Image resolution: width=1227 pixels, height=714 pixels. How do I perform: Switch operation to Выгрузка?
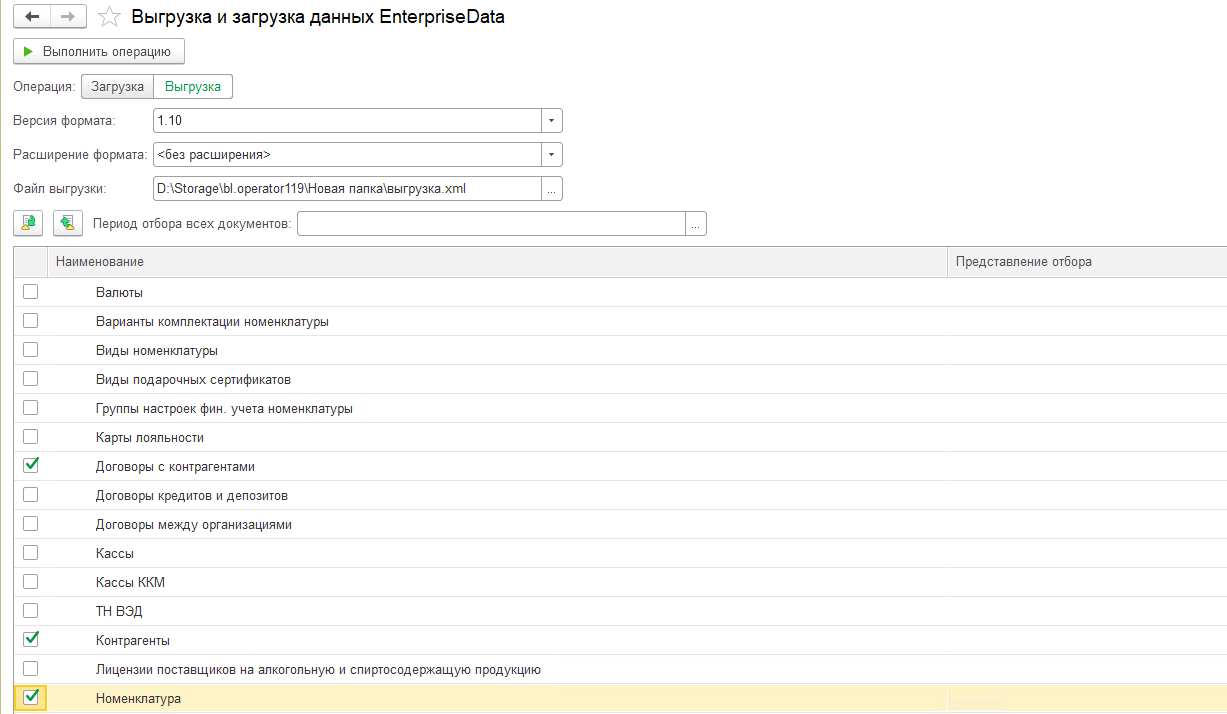[x=193, y=87]
